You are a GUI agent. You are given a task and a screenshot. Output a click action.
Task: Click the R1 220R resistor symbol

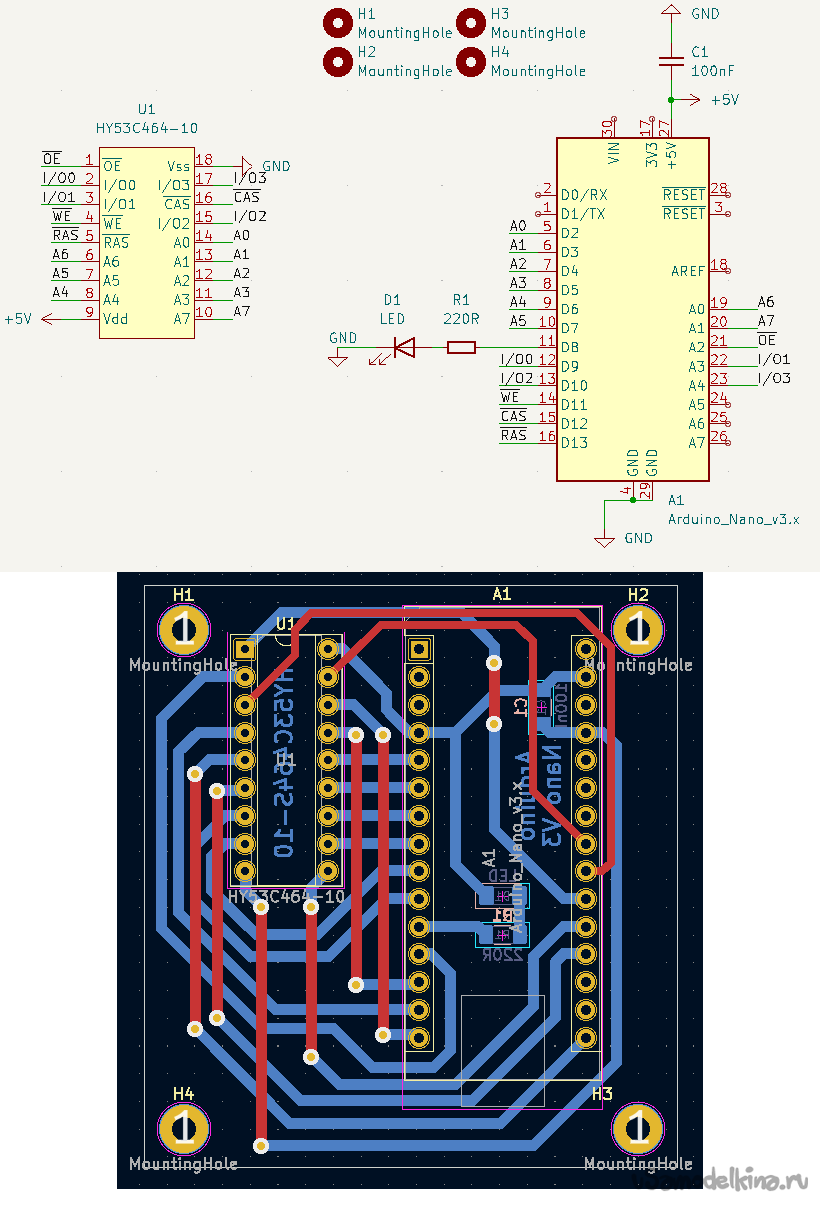(x=461, y=347)
